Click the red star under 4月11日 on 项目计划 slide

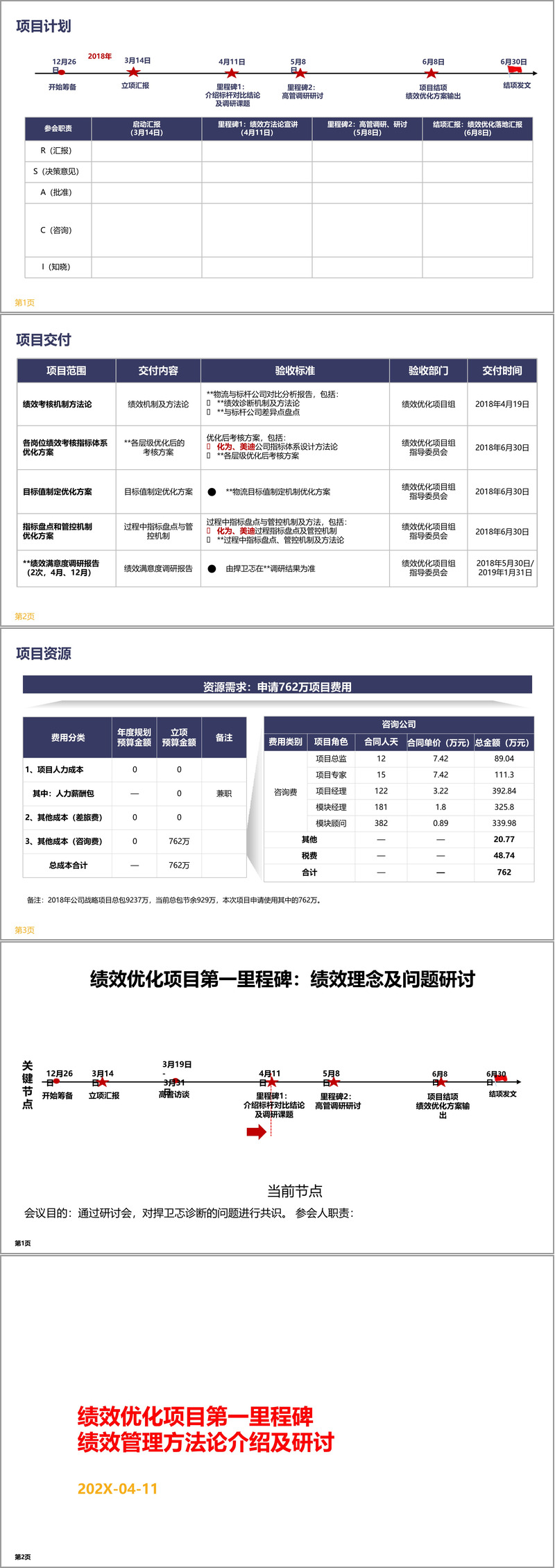[232, 73]
